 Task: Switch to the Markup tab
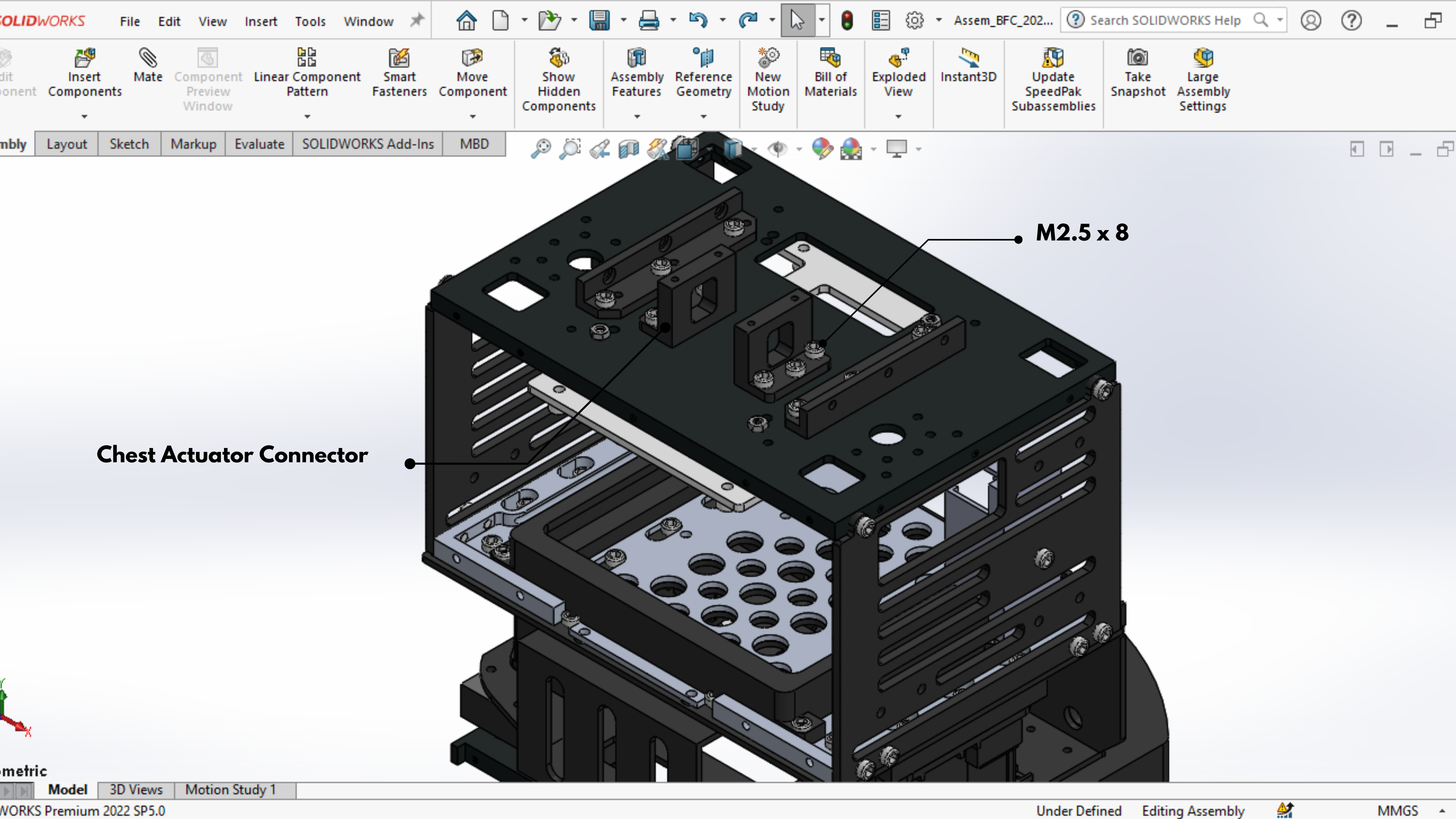click(x=193, y=144)
